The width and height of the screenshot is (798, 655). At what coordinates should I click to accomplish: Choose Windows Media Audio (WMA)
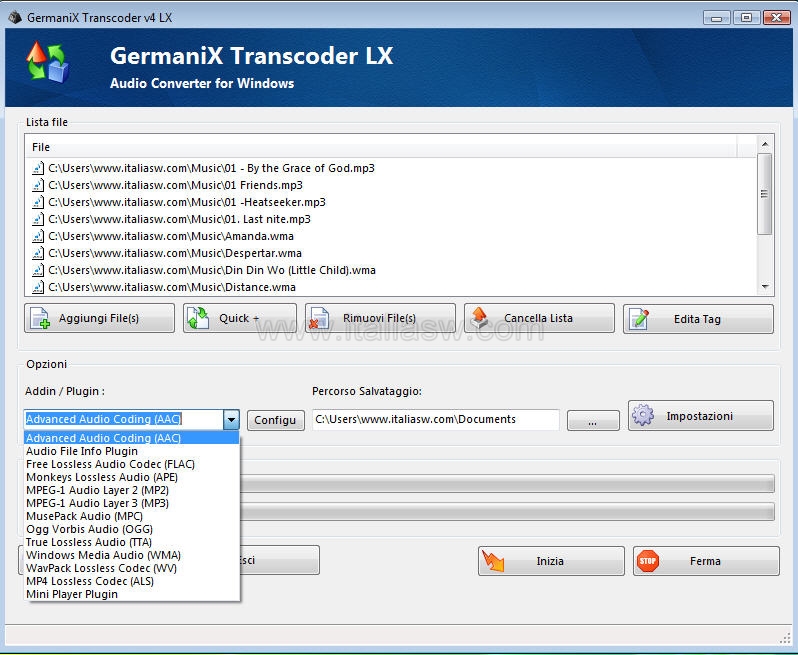pyautogui.click(x=131, y=555)
